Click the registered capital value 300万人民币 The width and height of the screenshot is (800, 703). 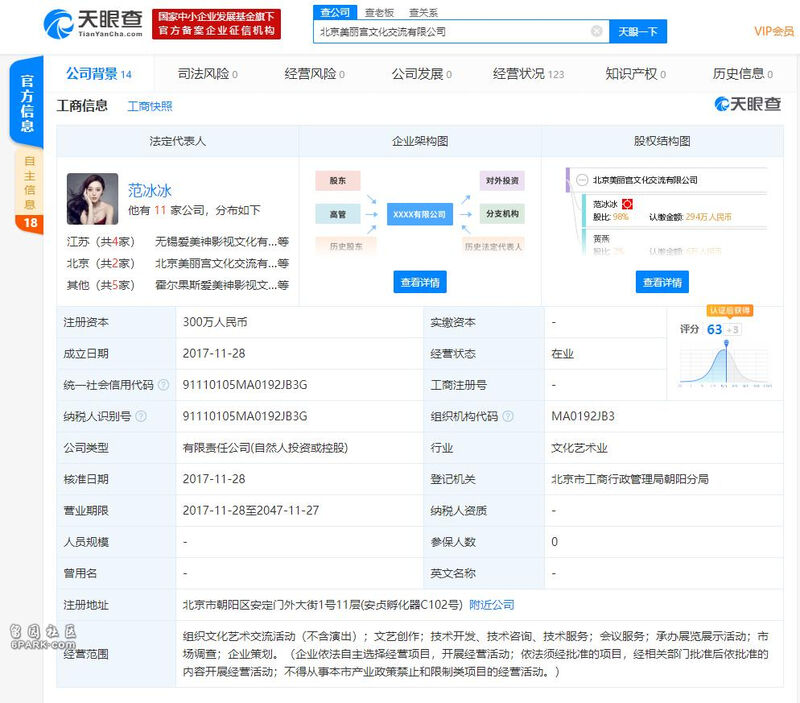coord(215,322)
